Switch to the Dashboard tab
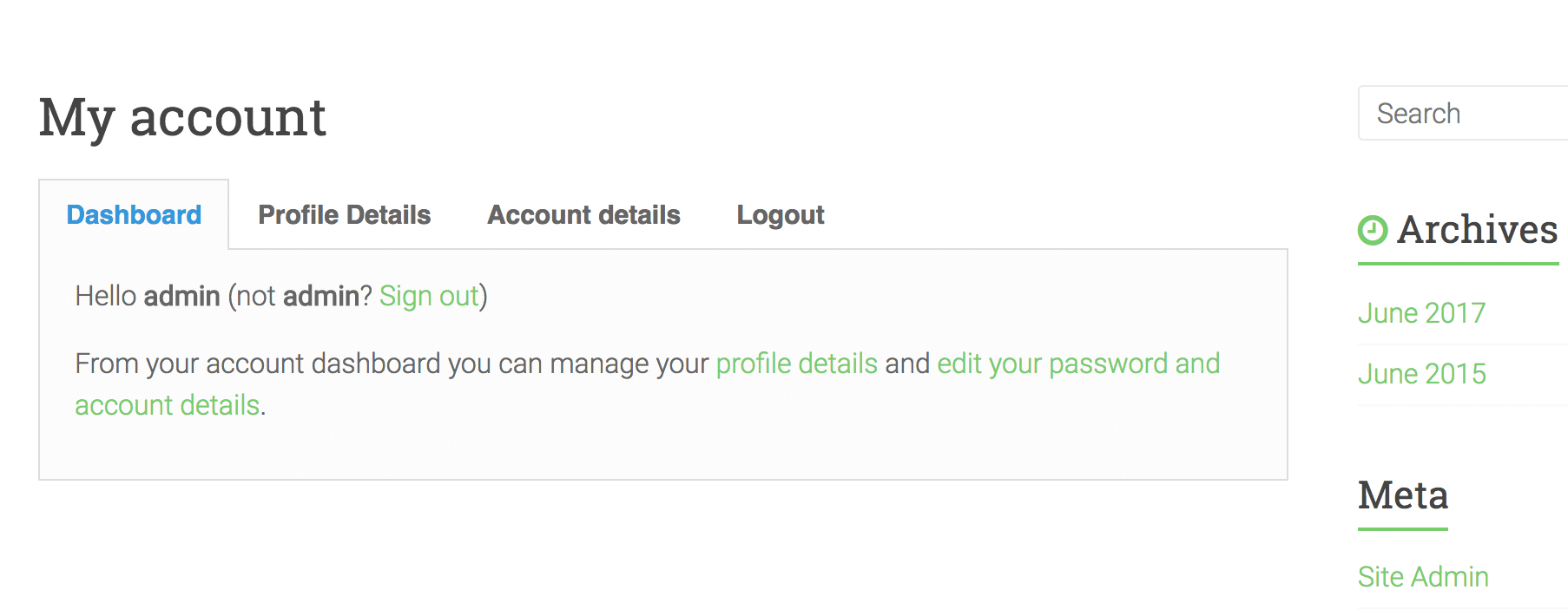 (134, 214)
